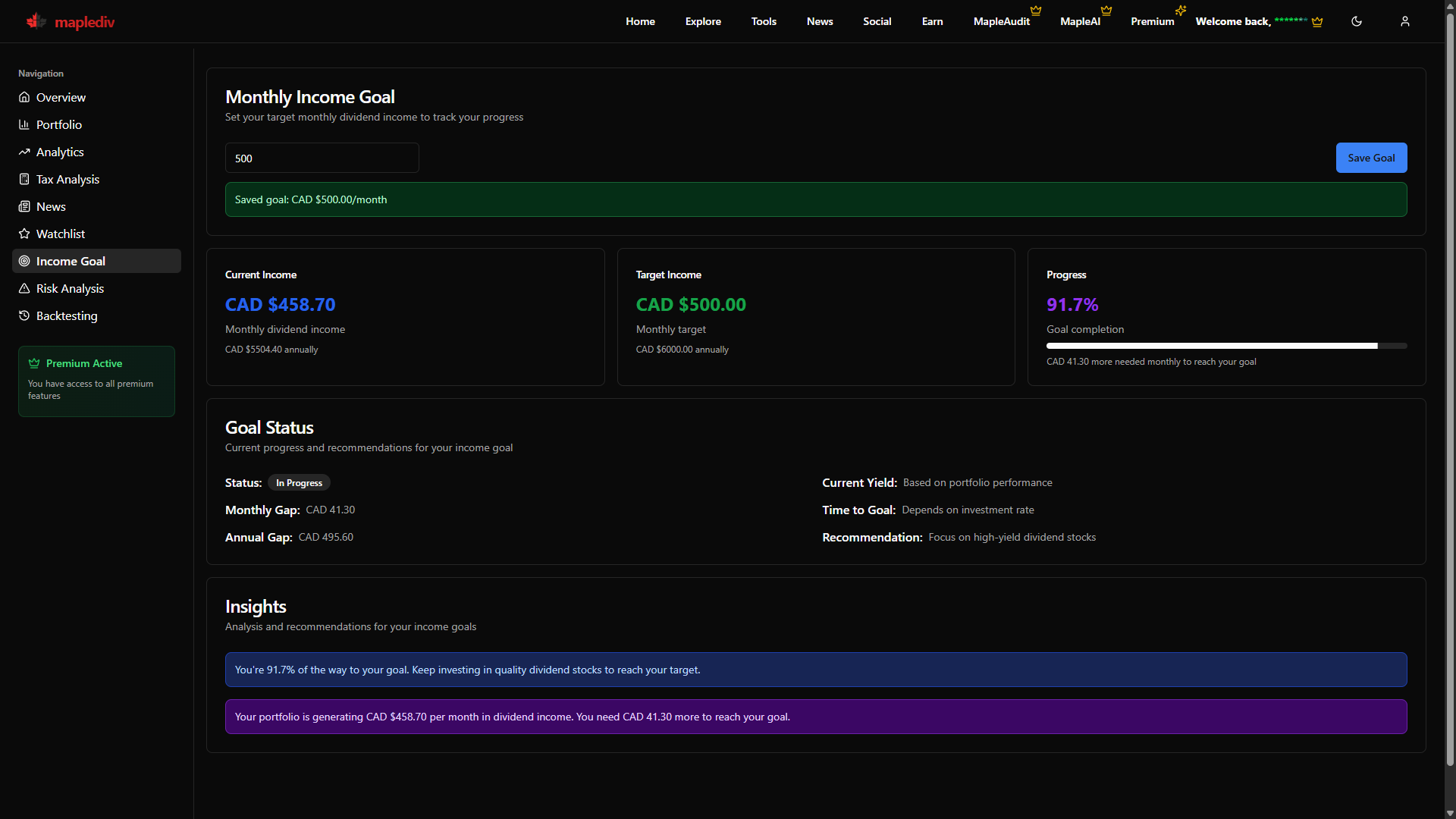This screenshot has width=1456, height=819.
Task: Click the Save Goal button
Action: 1371,158
